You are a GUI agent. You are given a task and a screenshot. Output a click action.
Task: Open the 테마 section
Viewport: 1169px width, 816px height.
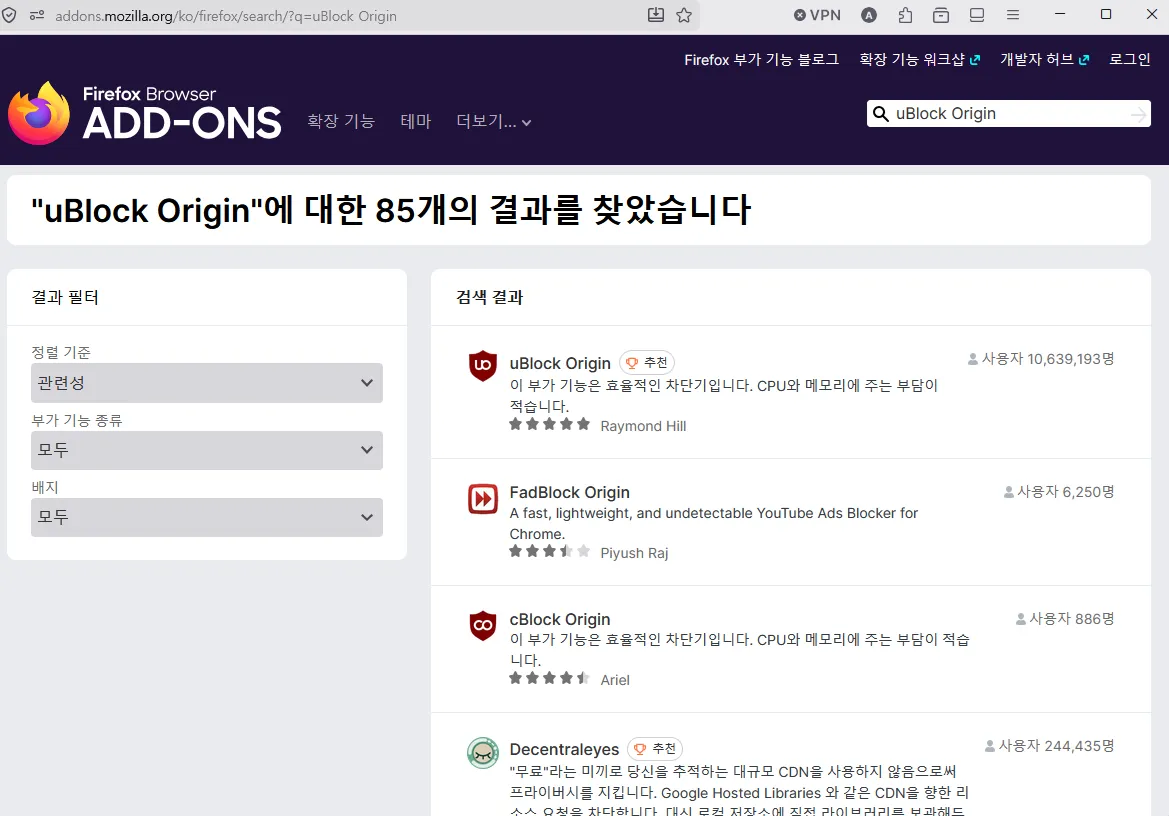[x=415, y=121]
